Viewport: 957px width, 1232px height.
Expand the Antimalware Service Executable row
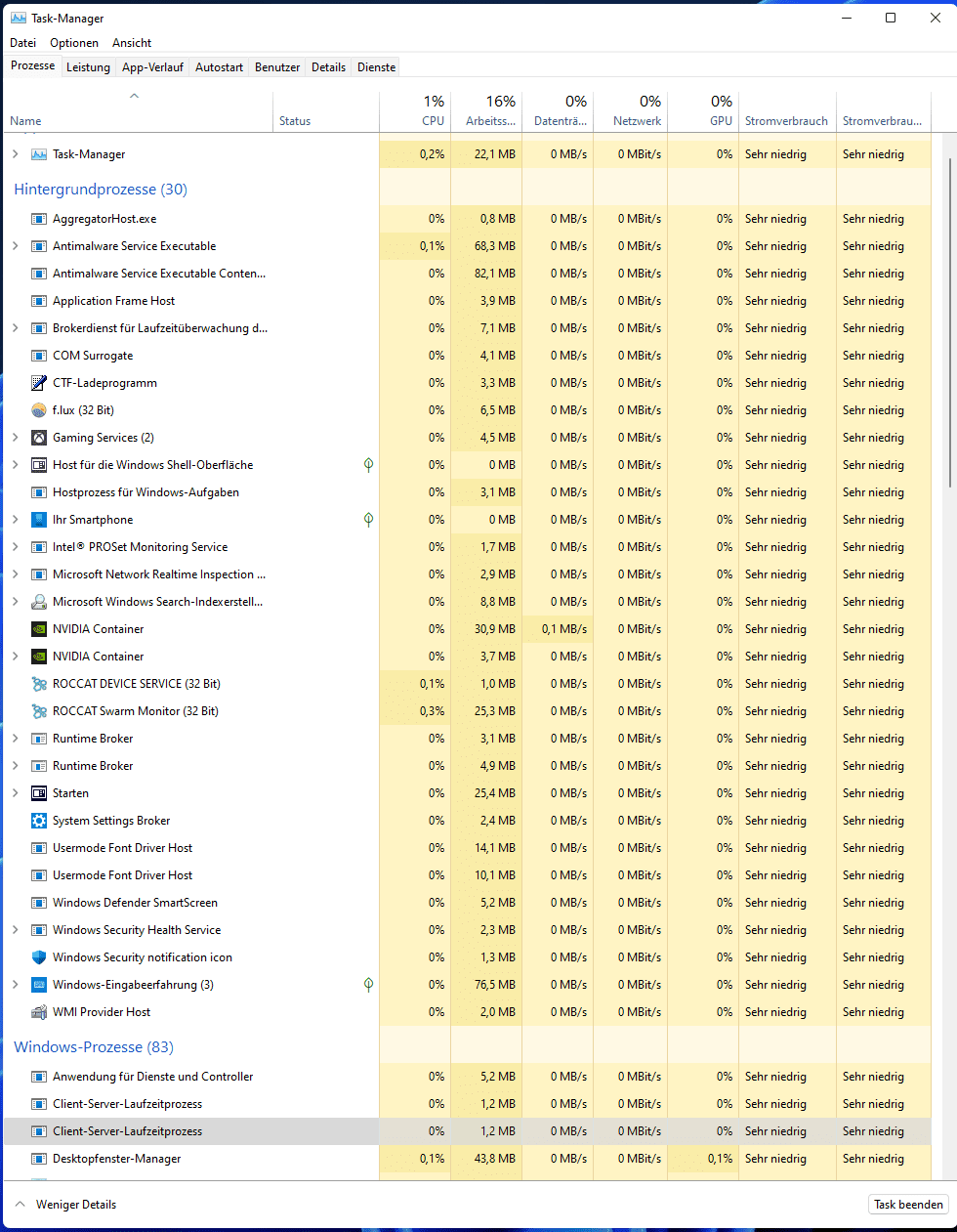(x=15, y=246)
